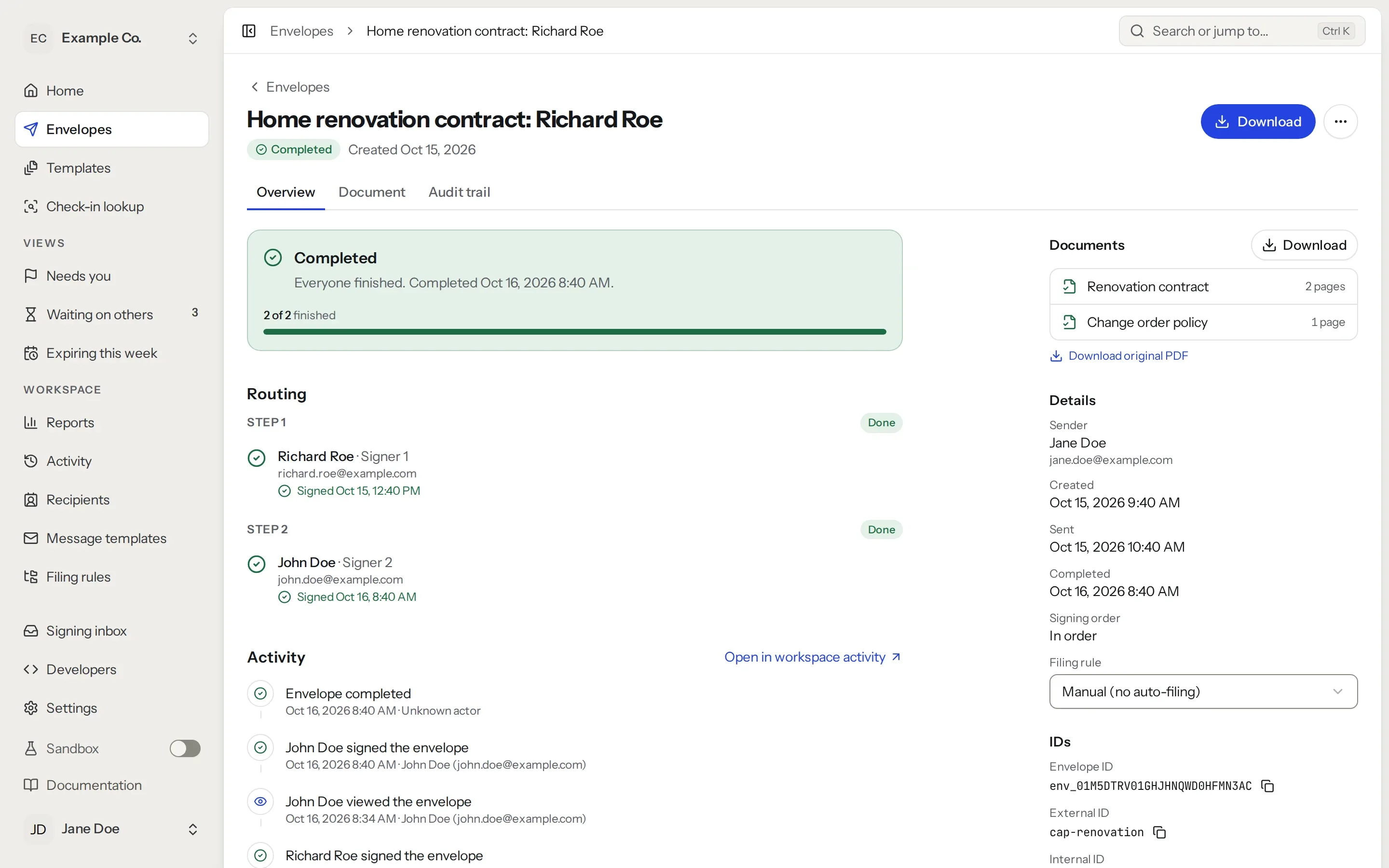
Task: Focus the Search or jump to field
Action: coord(1241,31)
